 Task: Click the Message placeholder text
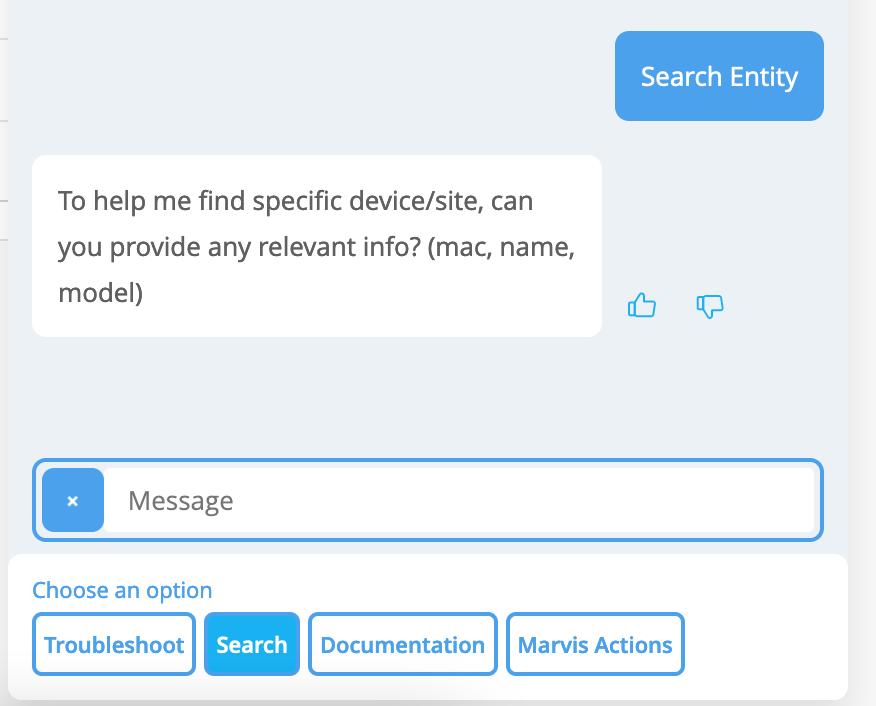(181, 500)
